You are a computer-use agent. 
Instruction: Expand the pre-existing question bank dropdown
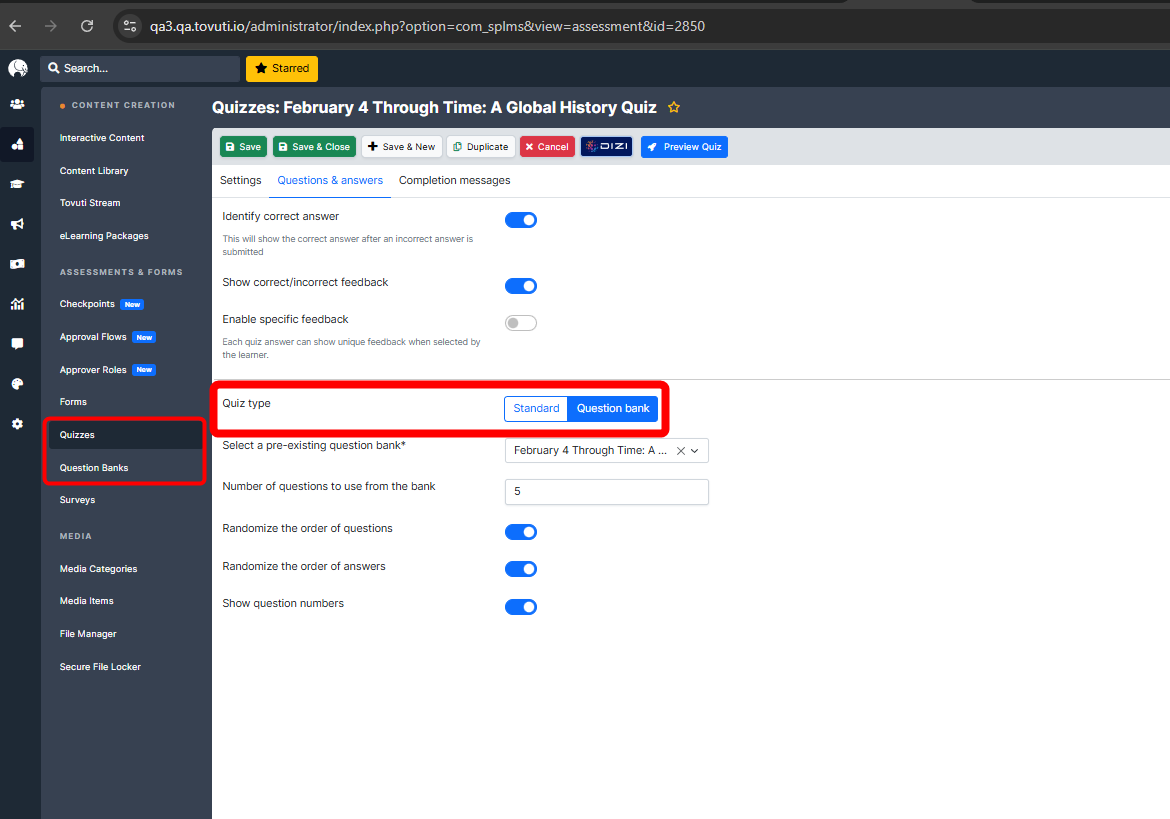point(695,451)
